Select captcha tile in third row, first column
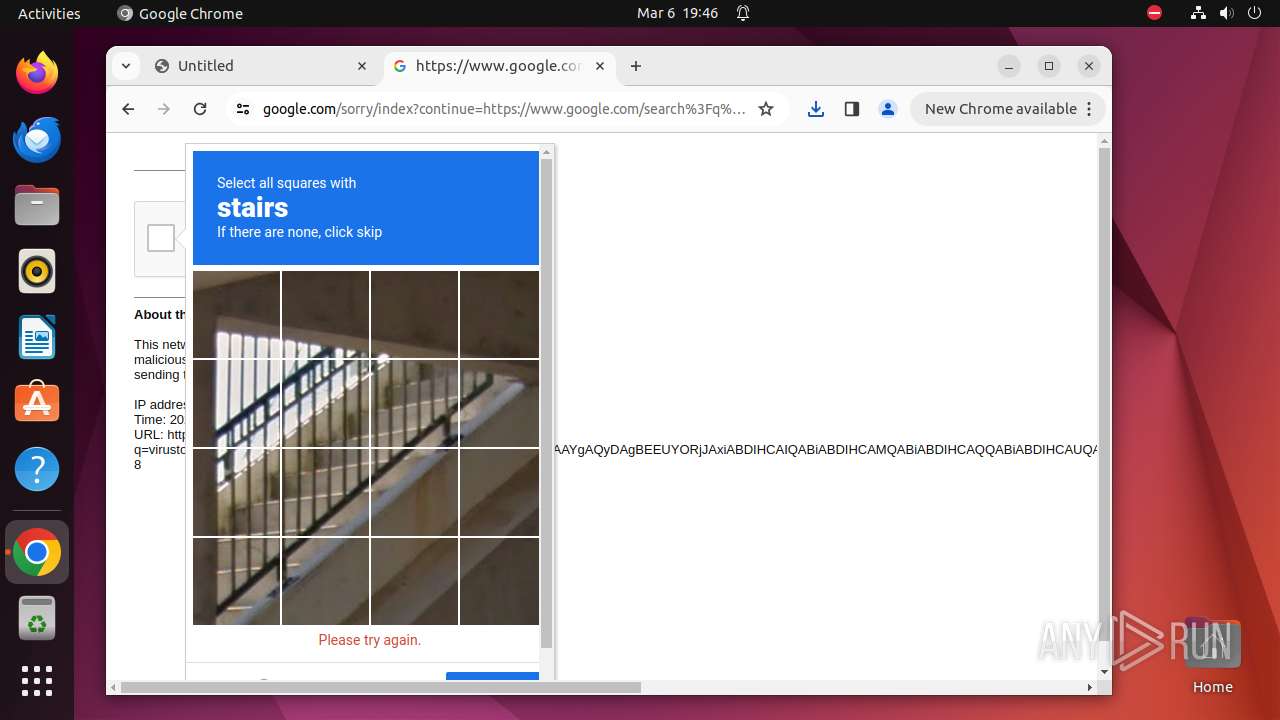The height and width of the screenshot is (720, 1280). (237, 492)
